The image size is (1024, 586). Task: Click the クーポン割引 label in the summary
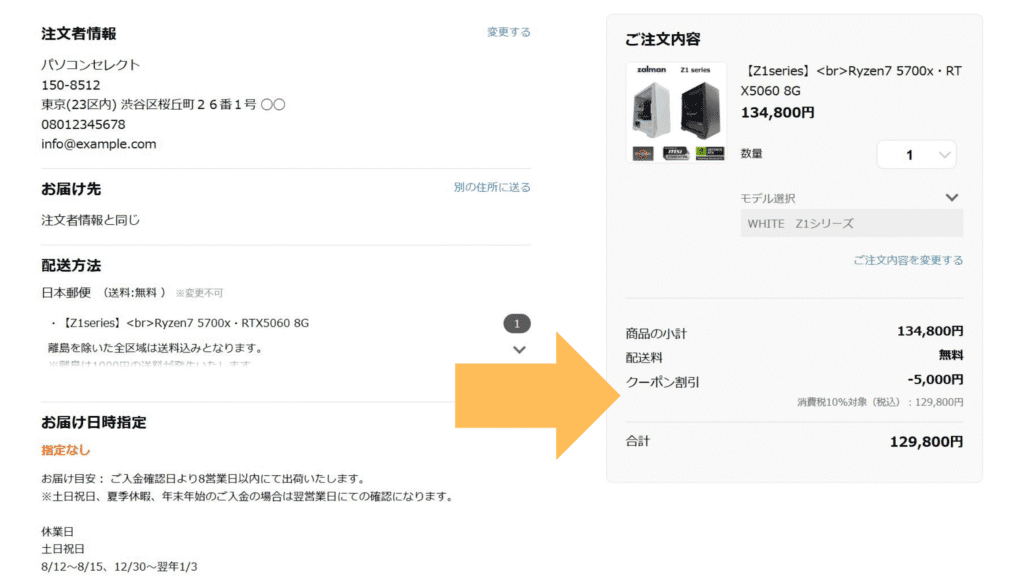[662, 382]
